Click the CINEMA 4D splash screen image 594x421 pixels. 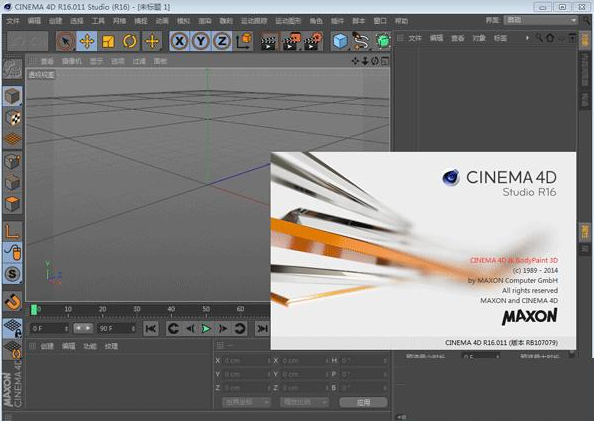click(x=423, y=250)
